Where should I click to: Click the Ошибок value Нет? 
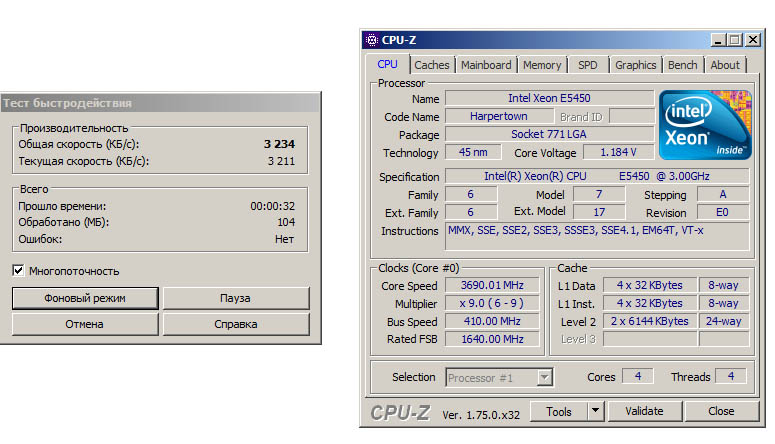click(x=285, y=239)
